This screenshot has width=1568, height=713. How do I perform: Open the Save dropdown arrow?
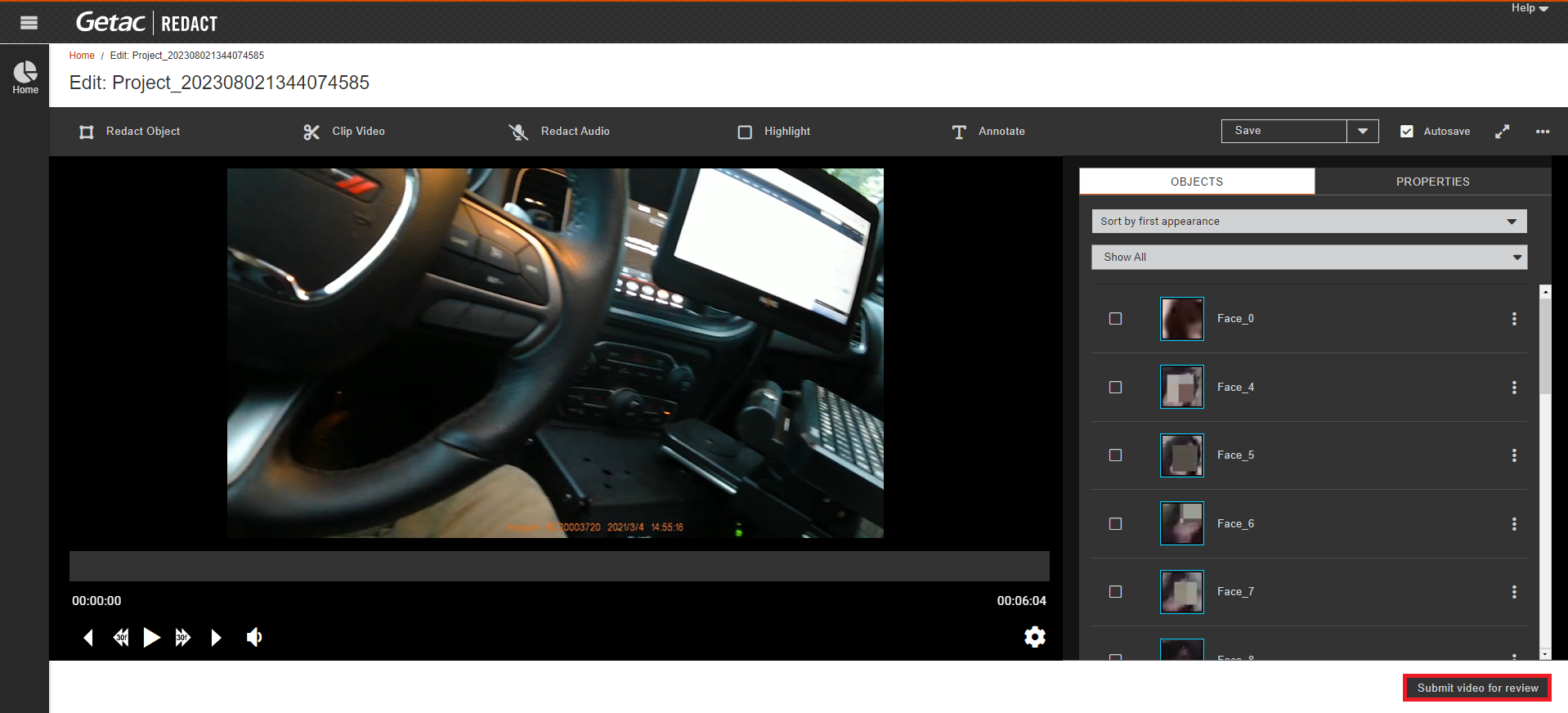pos(1363,131)
